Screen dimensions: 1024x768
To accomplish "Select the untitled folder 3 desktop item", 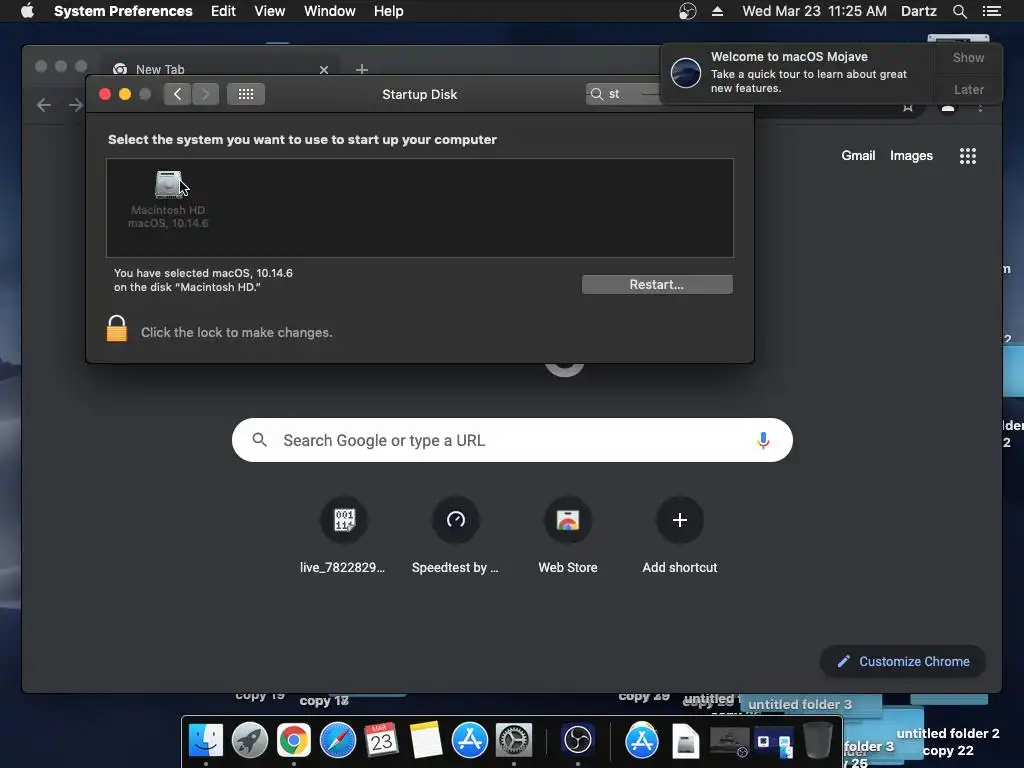I will click(799, 704).
